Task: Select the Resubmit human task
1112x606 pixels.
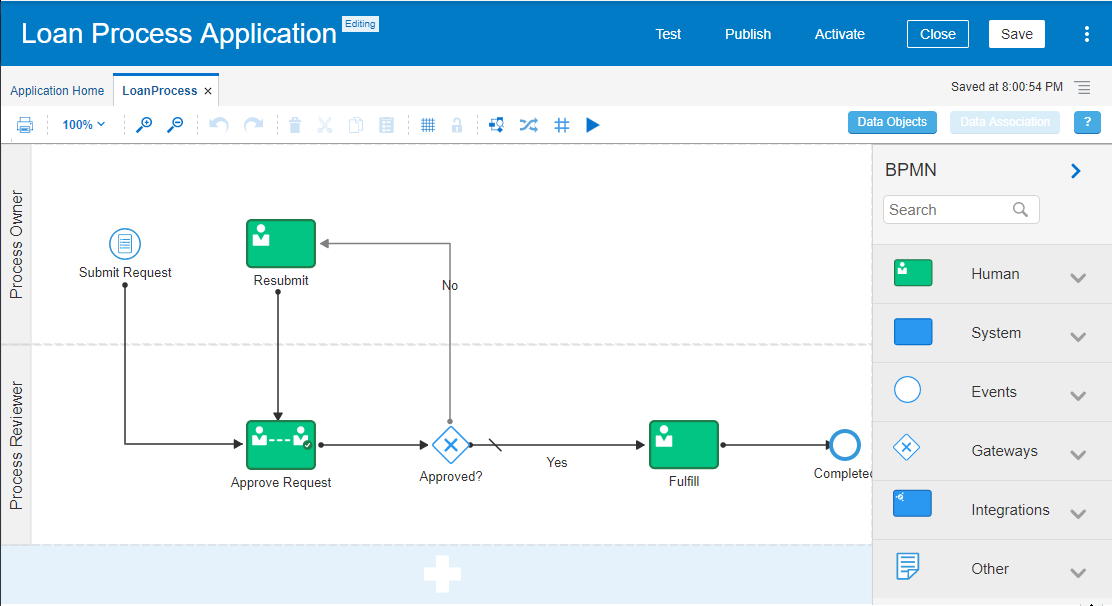Action: [x=281, y=243]
